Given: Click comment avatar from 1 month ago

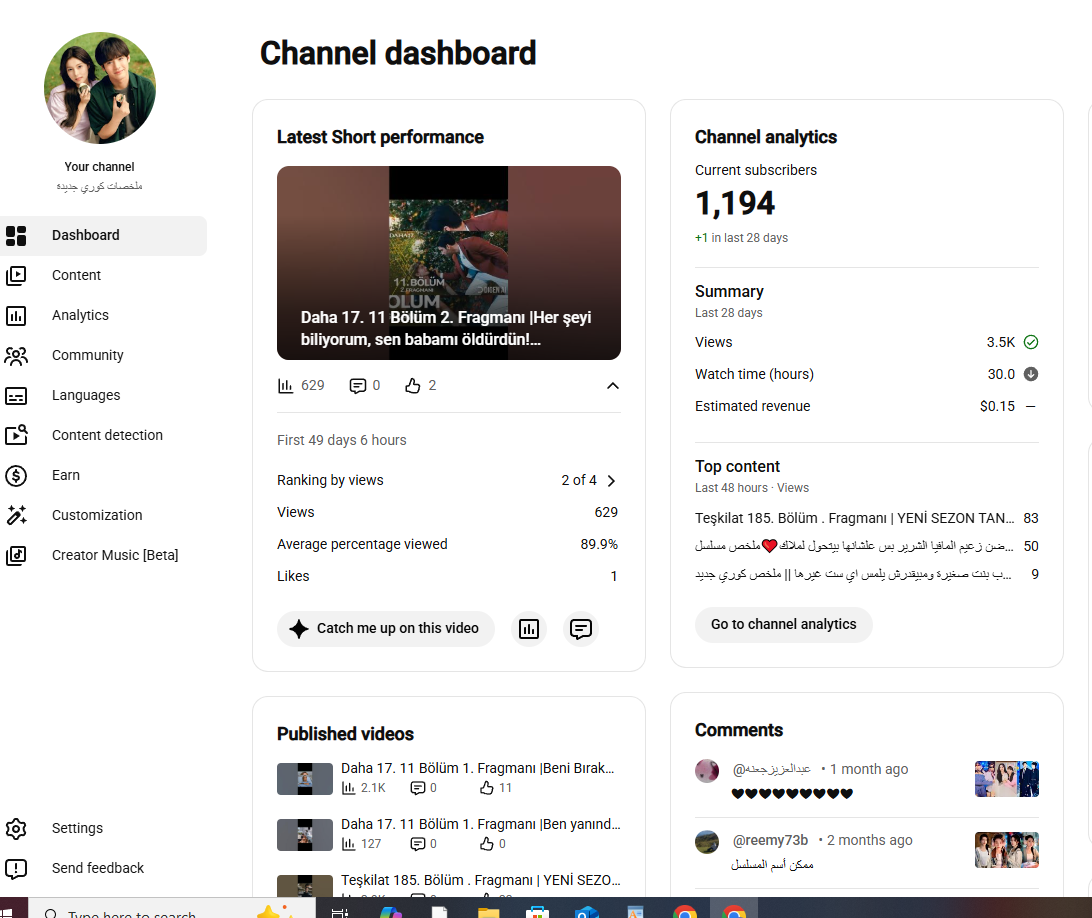Looking at the screenshot, I should [x=707, y=771].
